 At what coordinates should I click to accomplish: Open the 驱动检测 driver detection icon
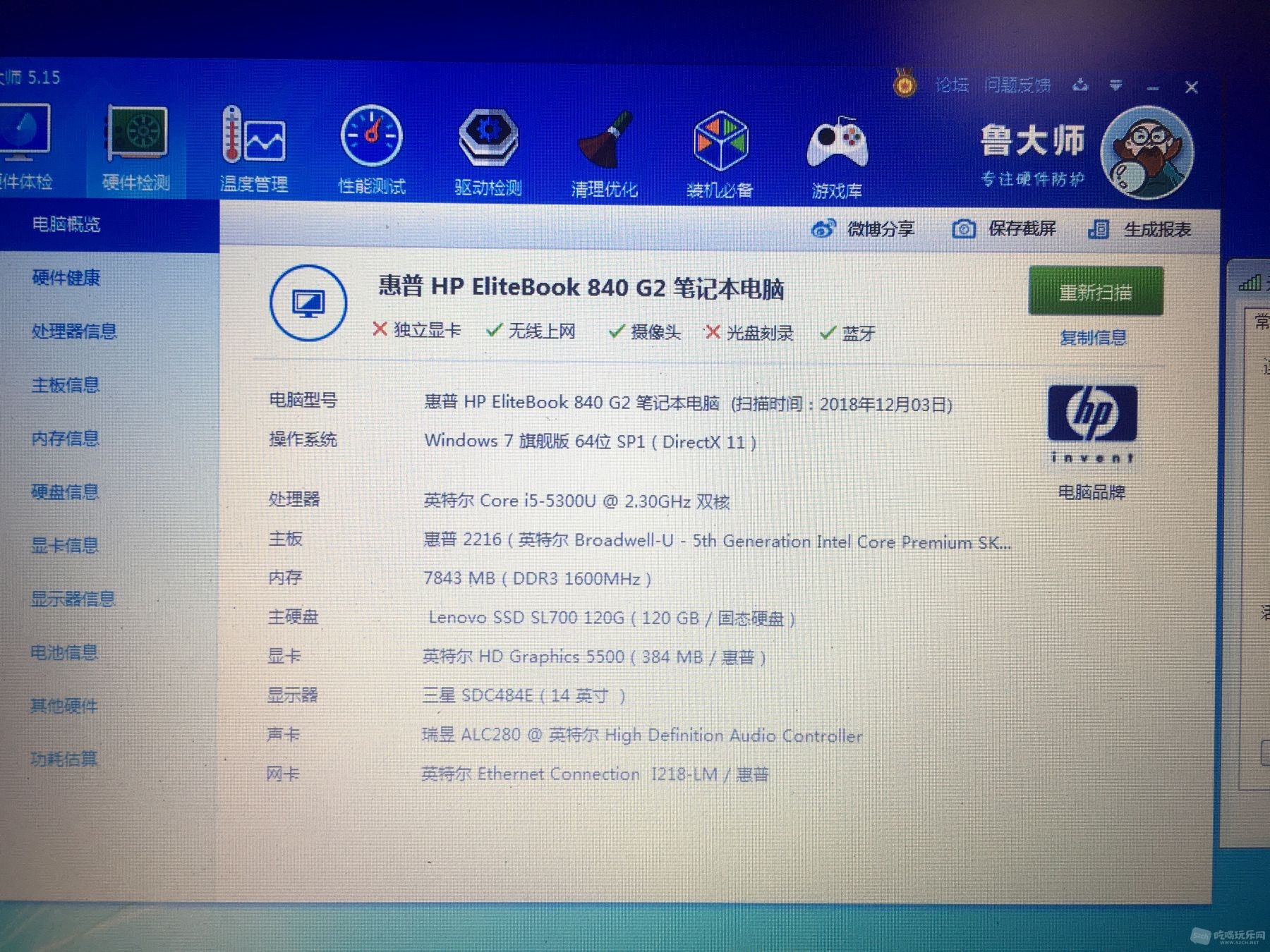pyautogui.click(x=488, y=152)
